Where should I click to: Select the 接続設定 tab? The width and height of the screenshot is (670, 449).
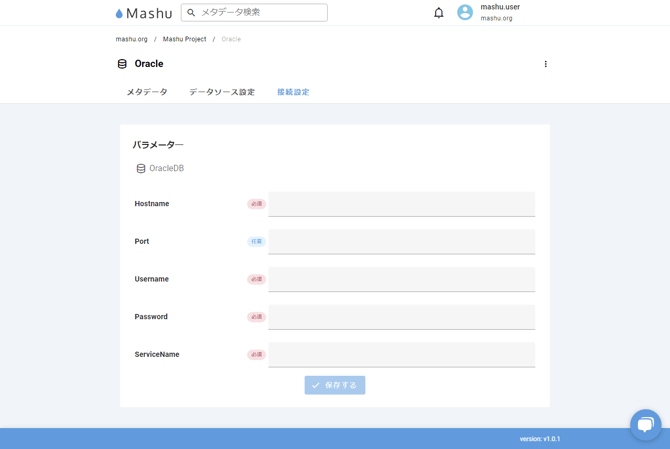[x=293, y=92]
